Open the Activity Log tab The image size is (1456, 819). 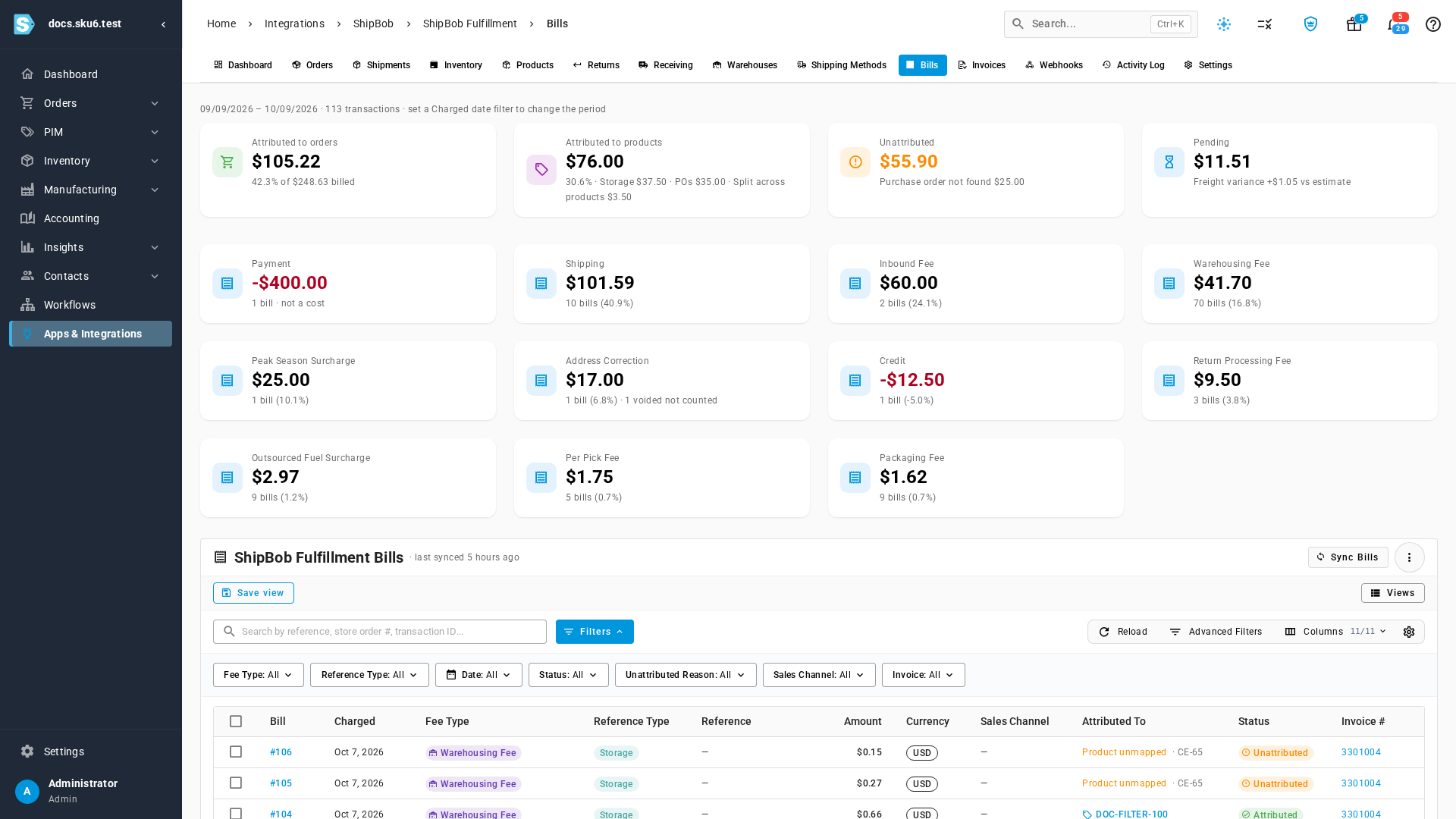pyautogui.click(x=1134, y=65)
